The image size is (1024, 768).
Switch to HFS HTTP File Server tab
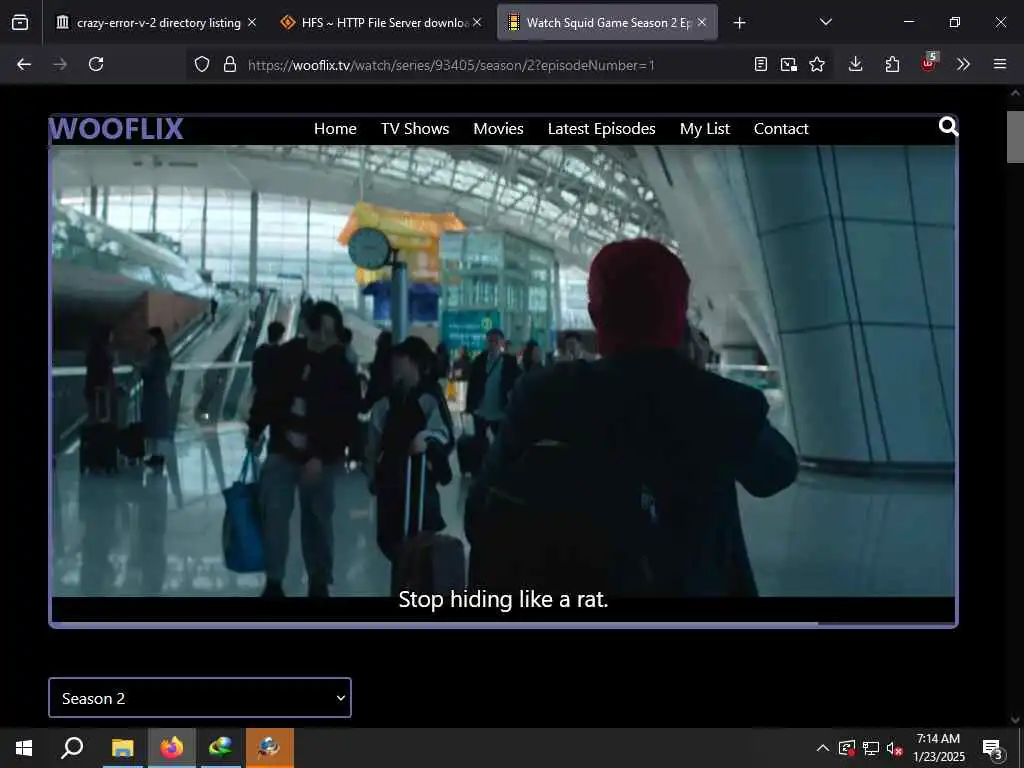(x=382, y=23)
